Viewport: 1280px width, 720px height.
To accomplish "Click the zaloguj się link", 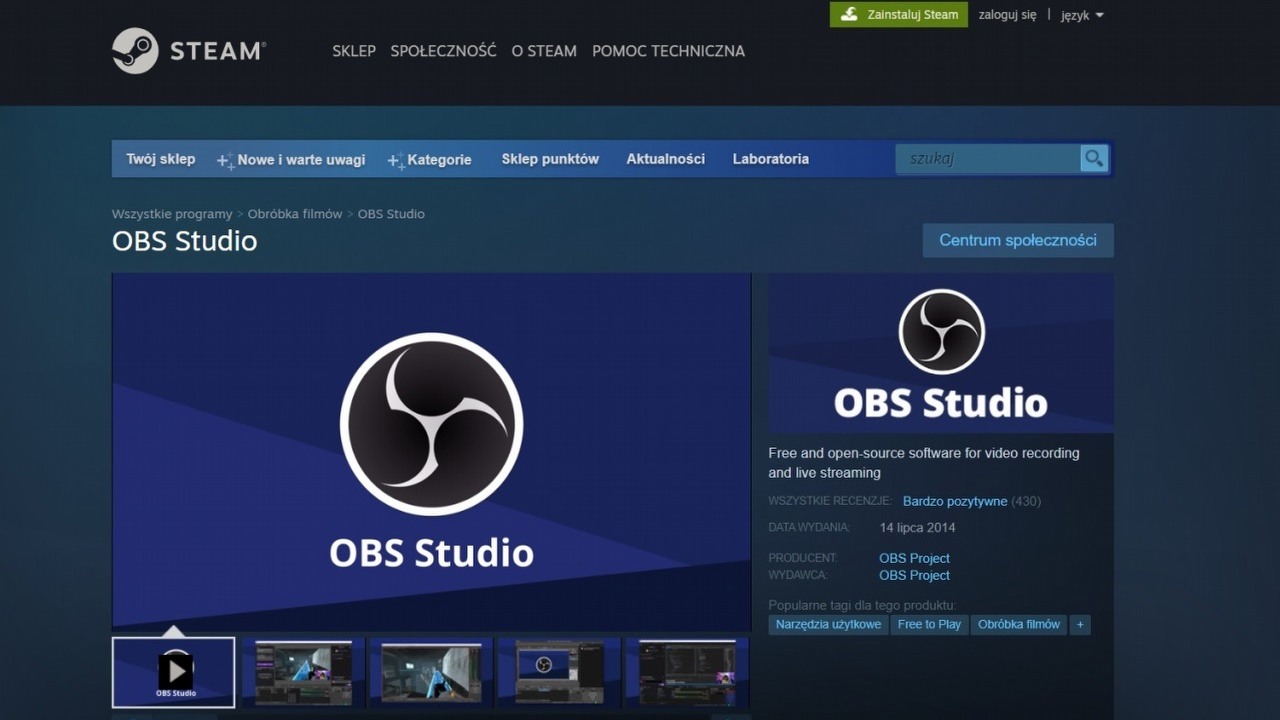I will coord(1007,15).
